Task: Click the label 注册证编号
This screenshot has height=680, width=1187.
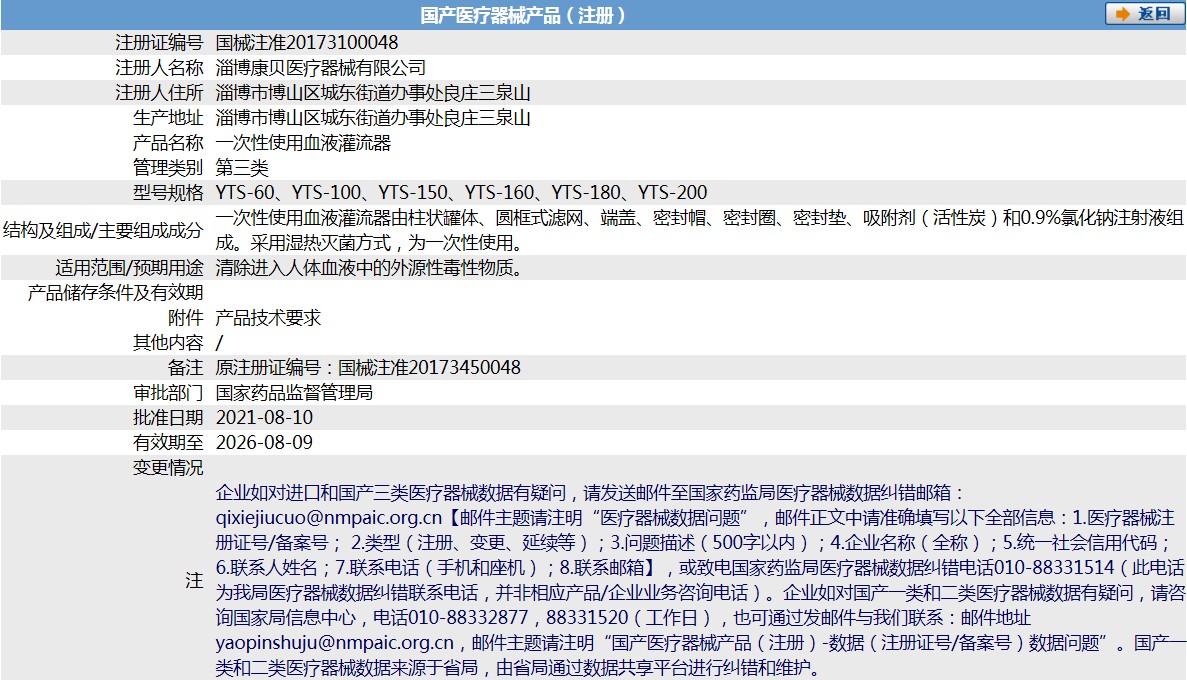Action: 160,42
